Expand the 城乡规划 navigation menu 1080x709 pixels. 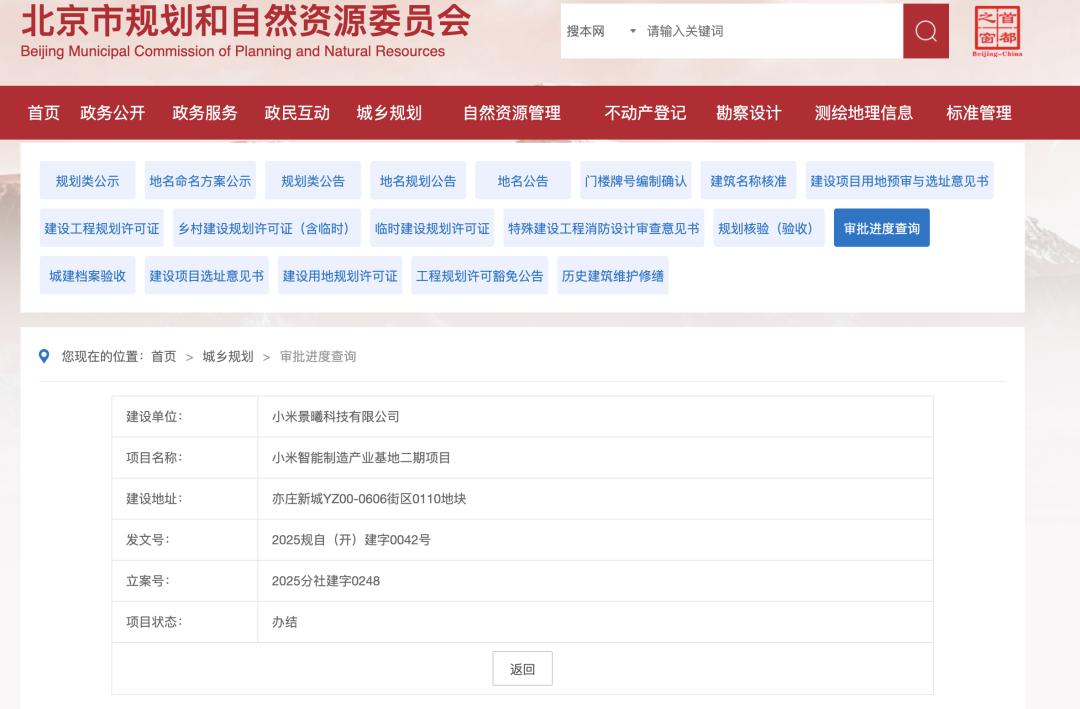click(x=389, y=114)
